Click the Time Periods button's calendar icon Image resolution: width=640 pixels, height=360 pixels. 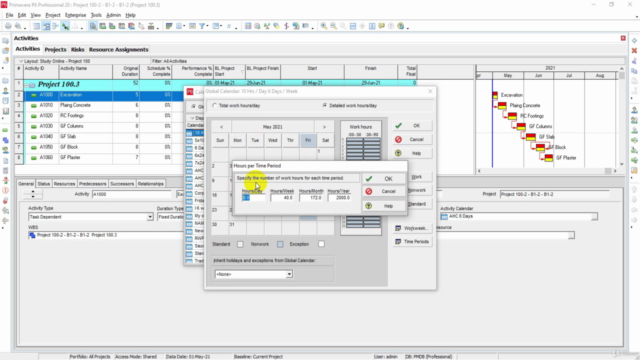(398, 242)
